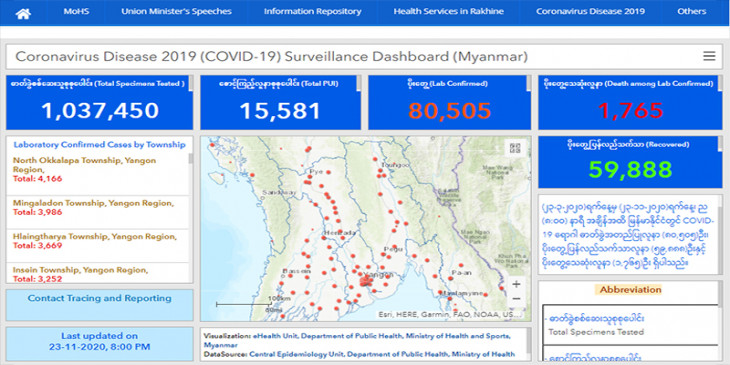Select North Okkalapa Township entry
Screen dimensions: 730x365
[97, 169]
